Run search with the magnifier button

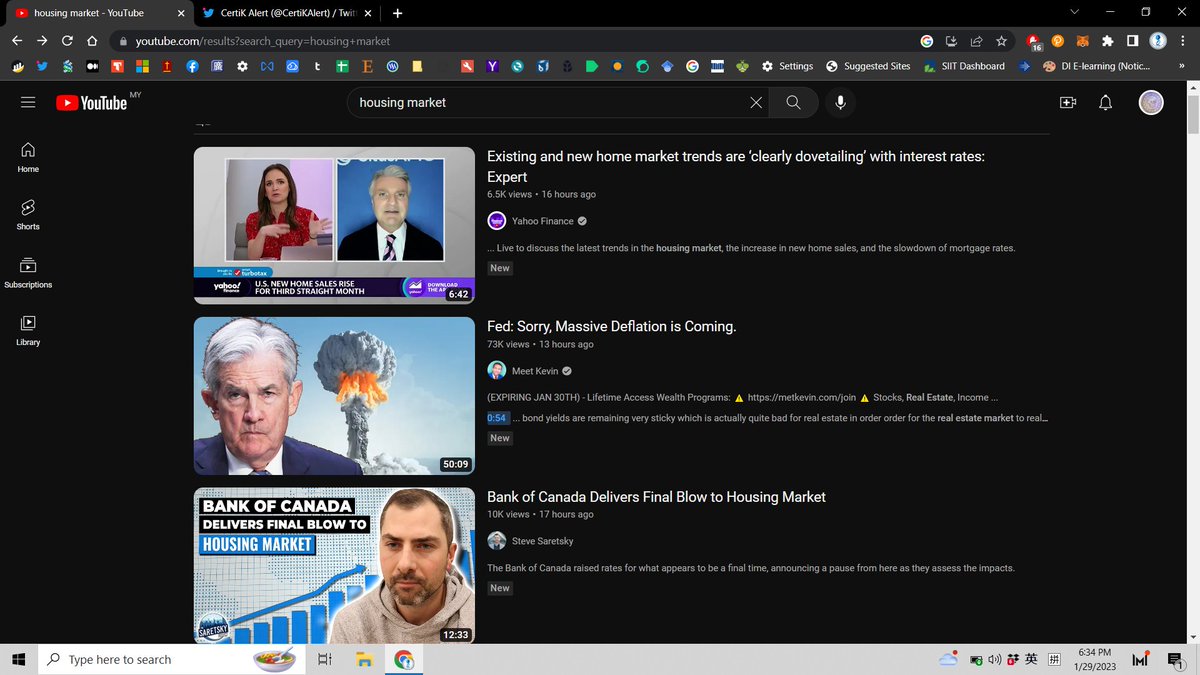[x=793, y=102]
